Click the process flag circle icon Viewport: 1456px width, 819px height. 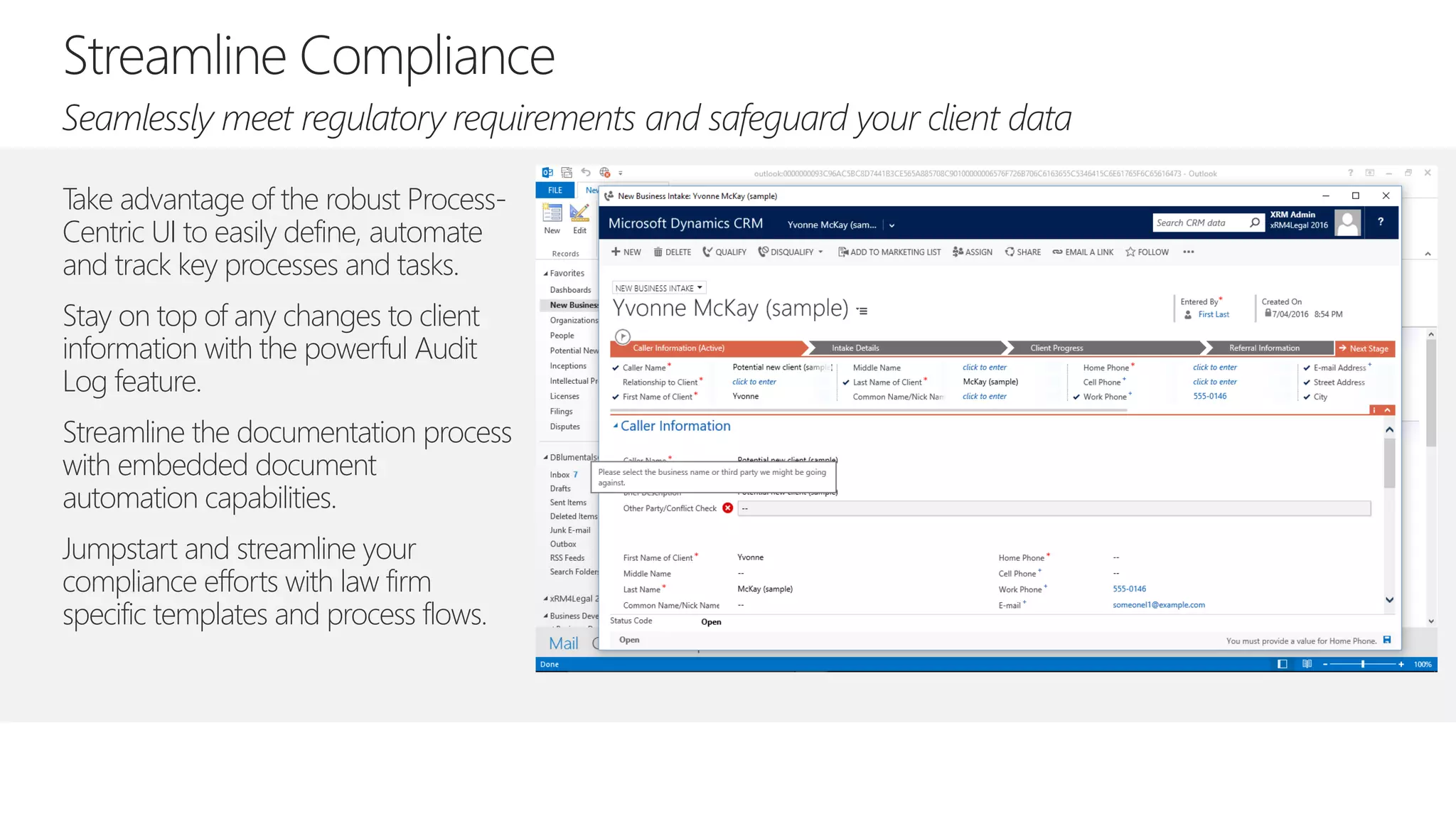click(x=623, y=336)
